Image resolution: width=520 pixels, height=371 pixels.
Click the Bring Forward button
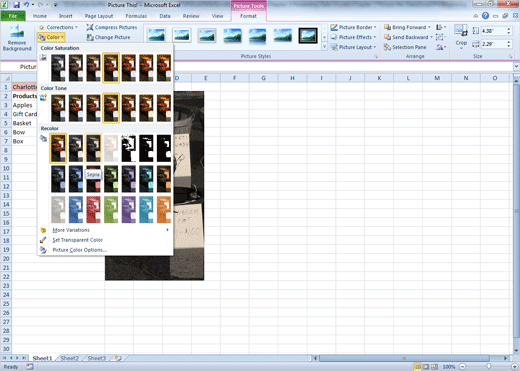point(407,27)
